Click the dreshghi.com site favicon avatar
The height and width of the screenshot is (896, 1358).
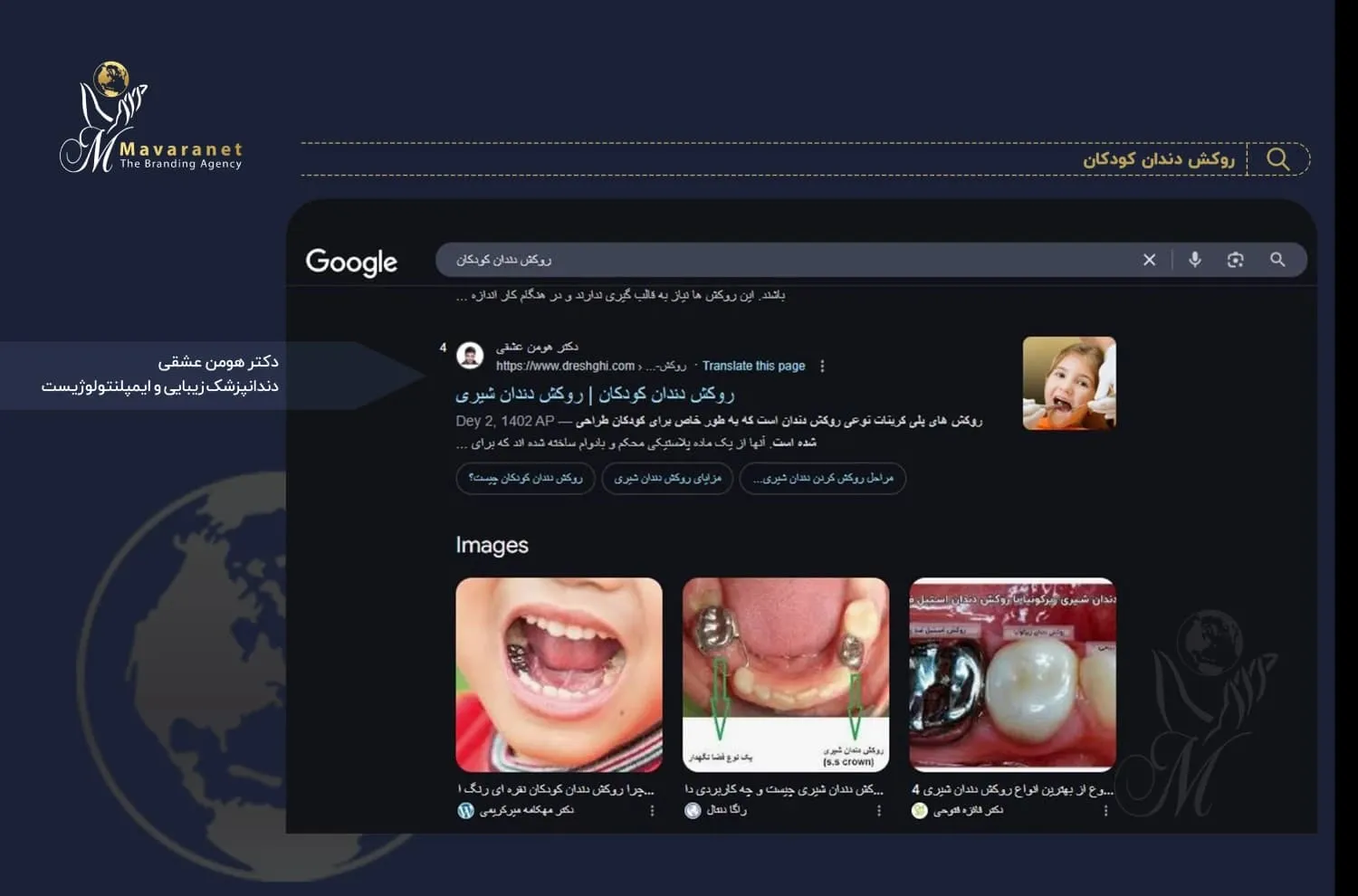click(470, 356)
